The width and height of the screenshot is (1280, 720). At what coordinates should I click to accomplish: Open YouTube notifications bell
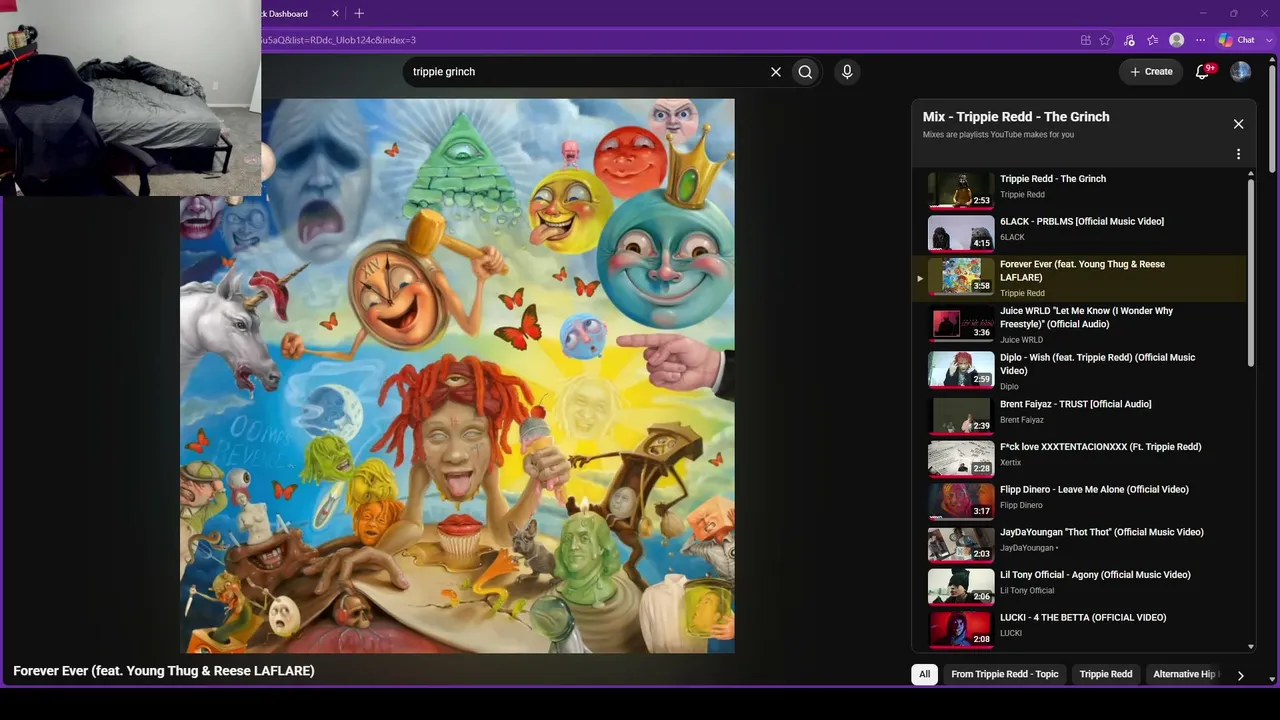point(1203,72)
